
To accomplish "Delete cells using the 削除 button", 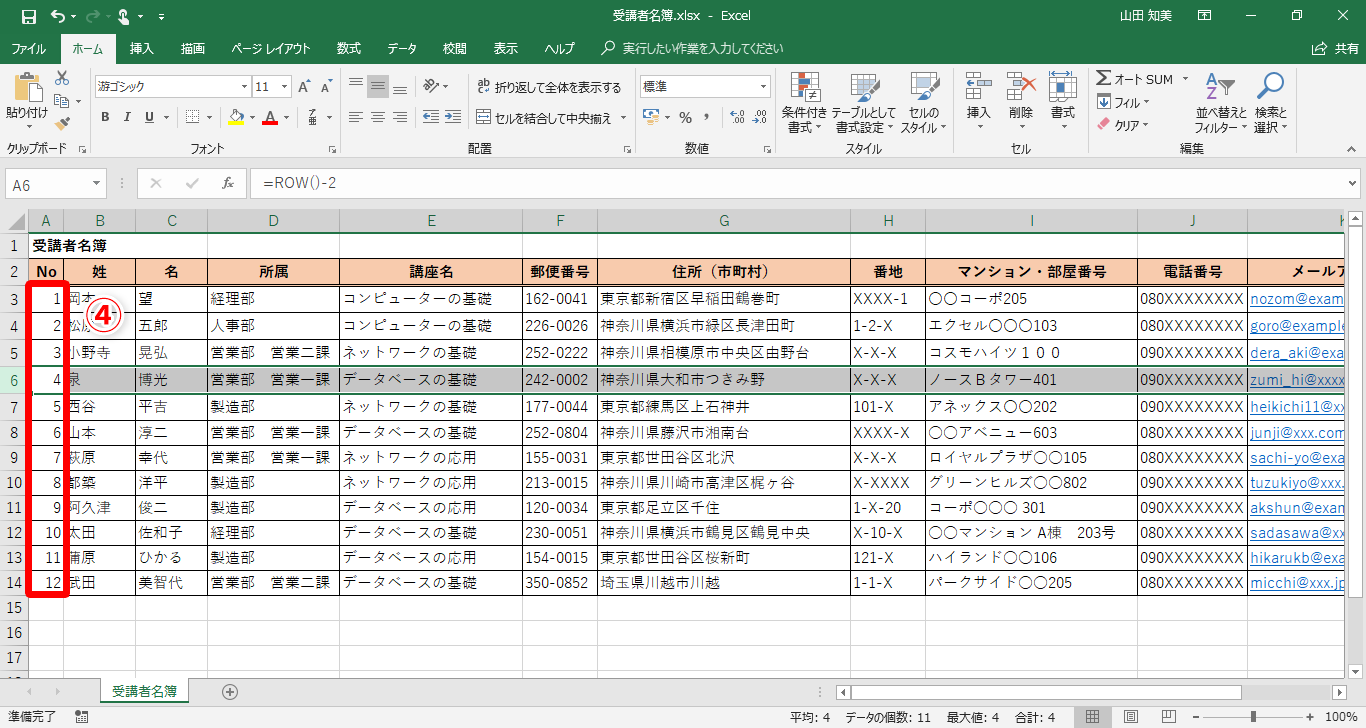I will coord(1020,103).
